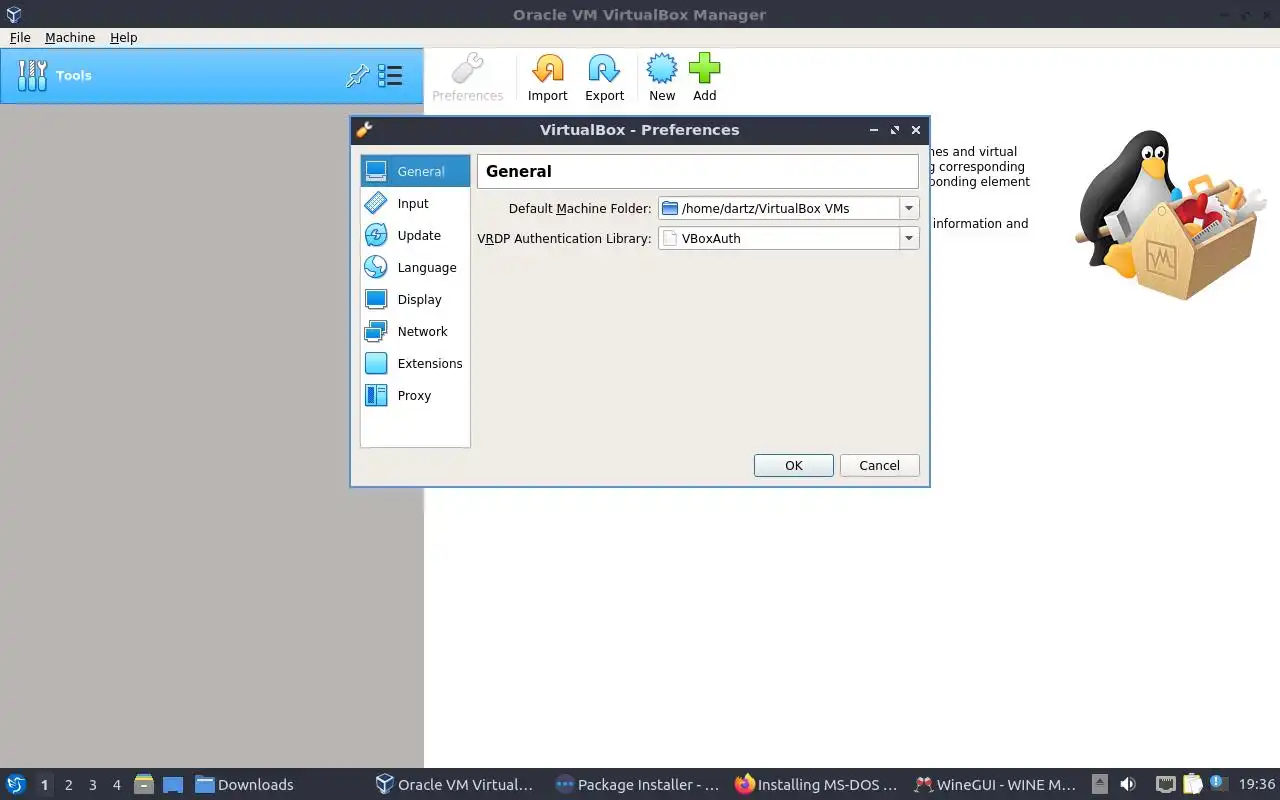The width and height of the screenshot is (1280, 800).
Task: Open the system start menu
Action: coord(16,784)
